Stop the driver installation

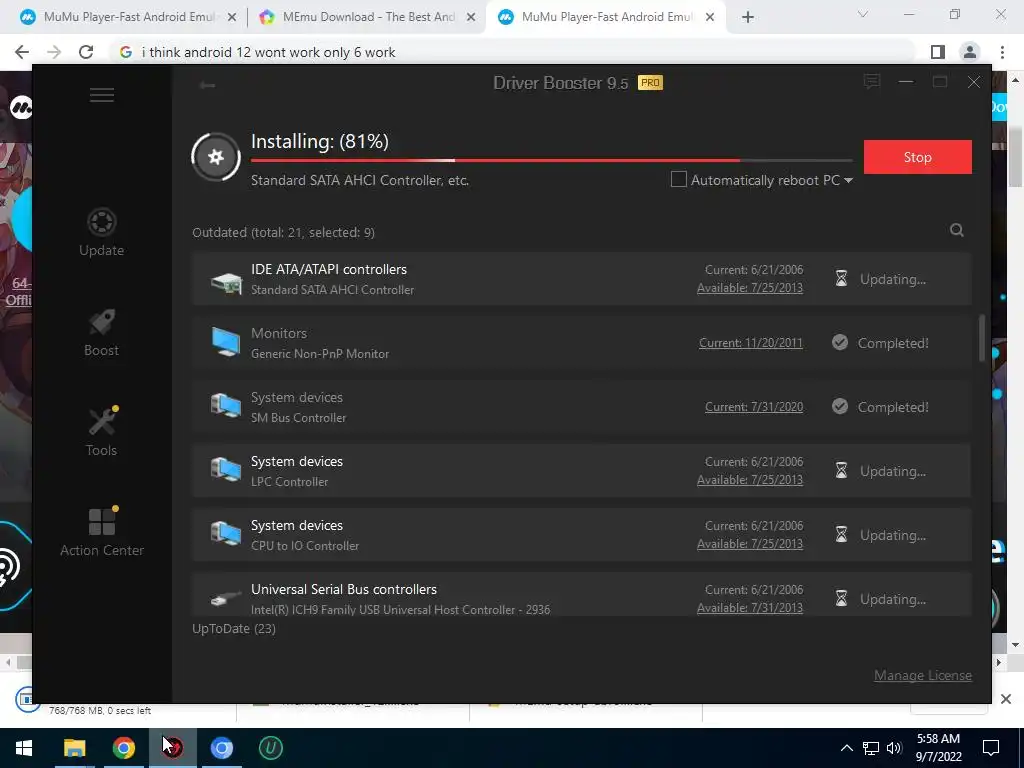pos(918,157)
